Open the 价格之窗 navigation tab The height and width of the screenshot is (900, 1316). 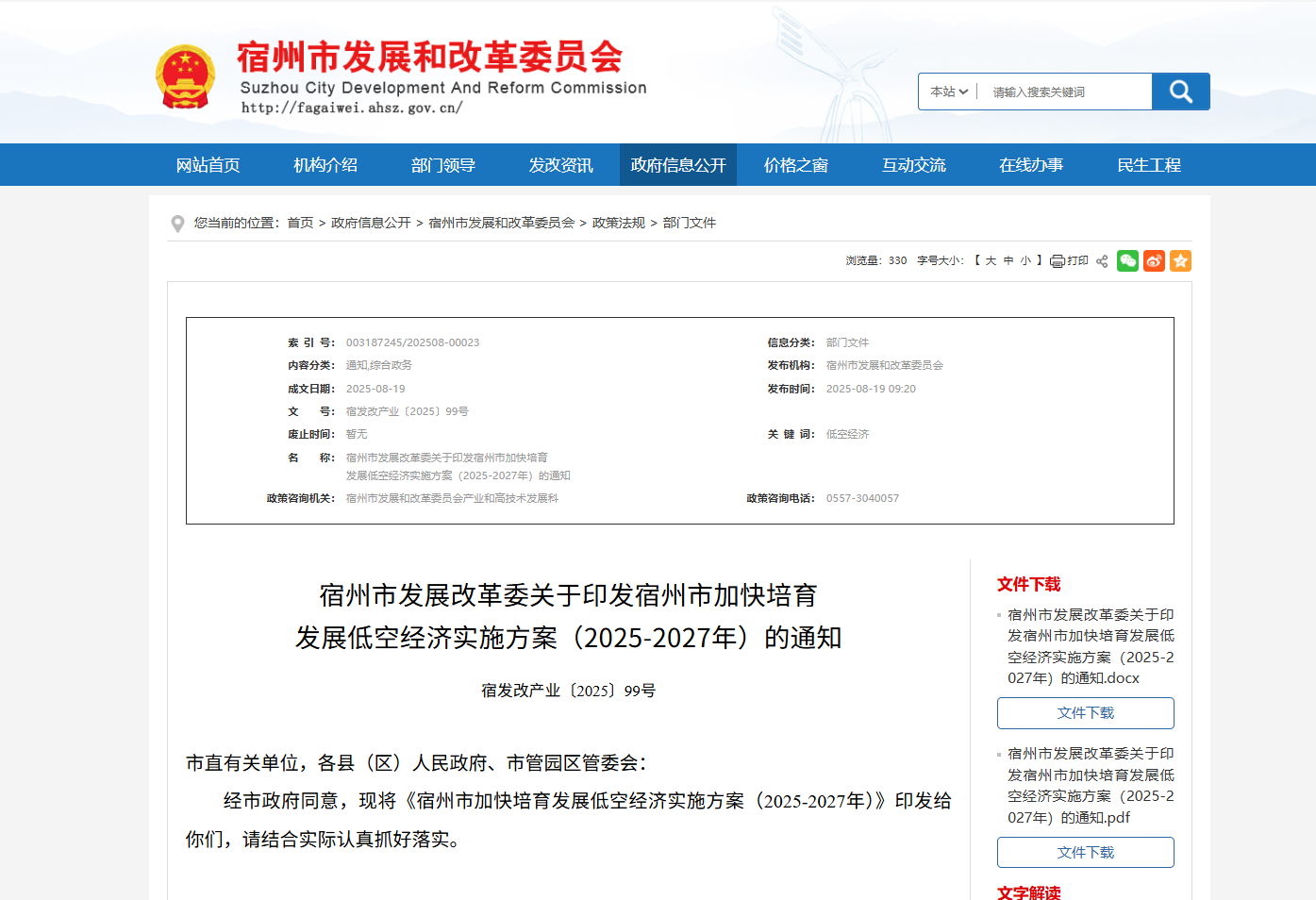[x=795, y=165]
